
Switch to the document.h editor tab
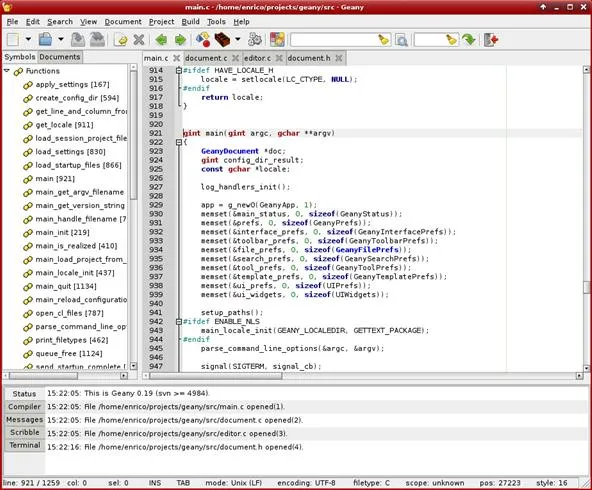click(x=309, y=58)
